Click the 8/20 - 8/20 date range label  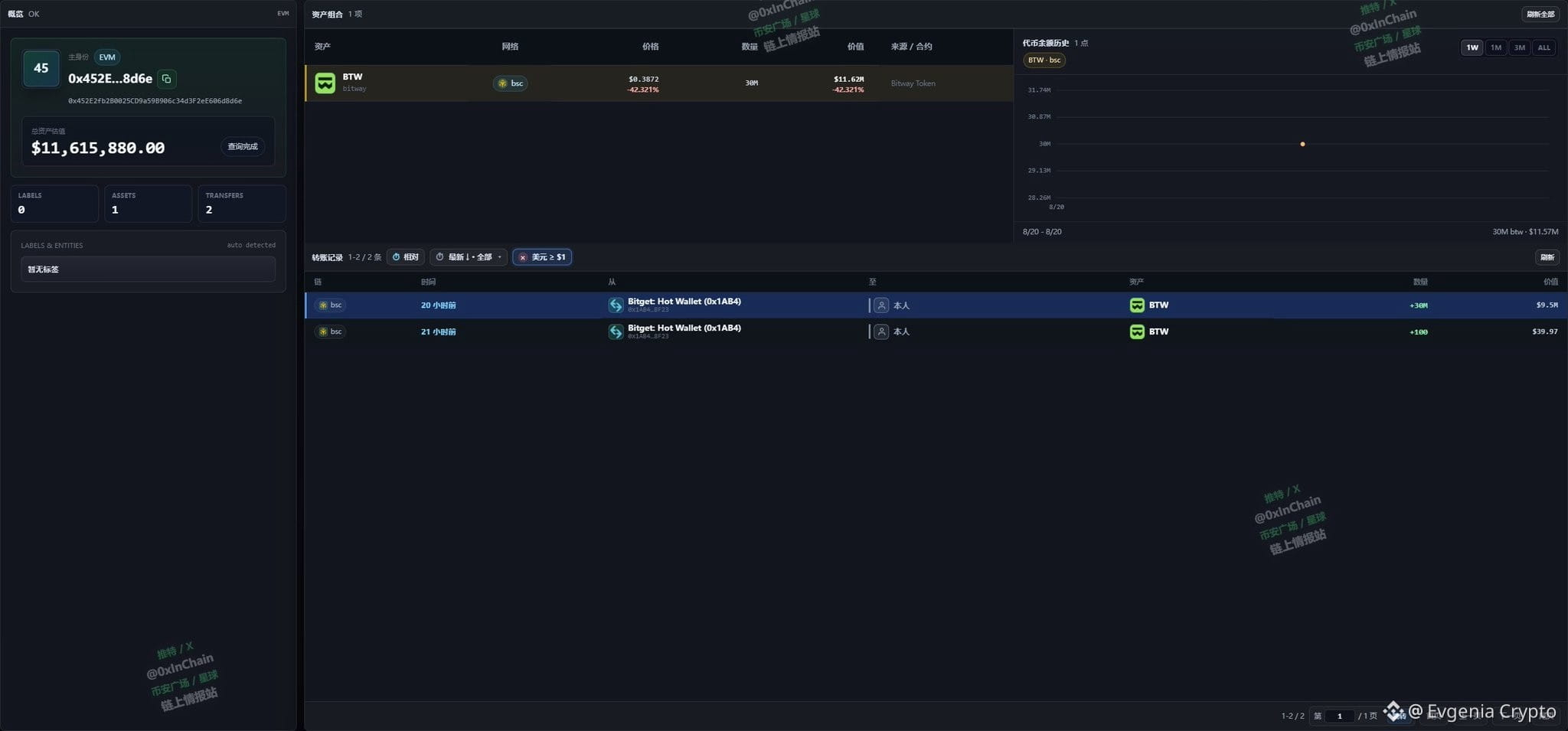(x=1042, y=231)
